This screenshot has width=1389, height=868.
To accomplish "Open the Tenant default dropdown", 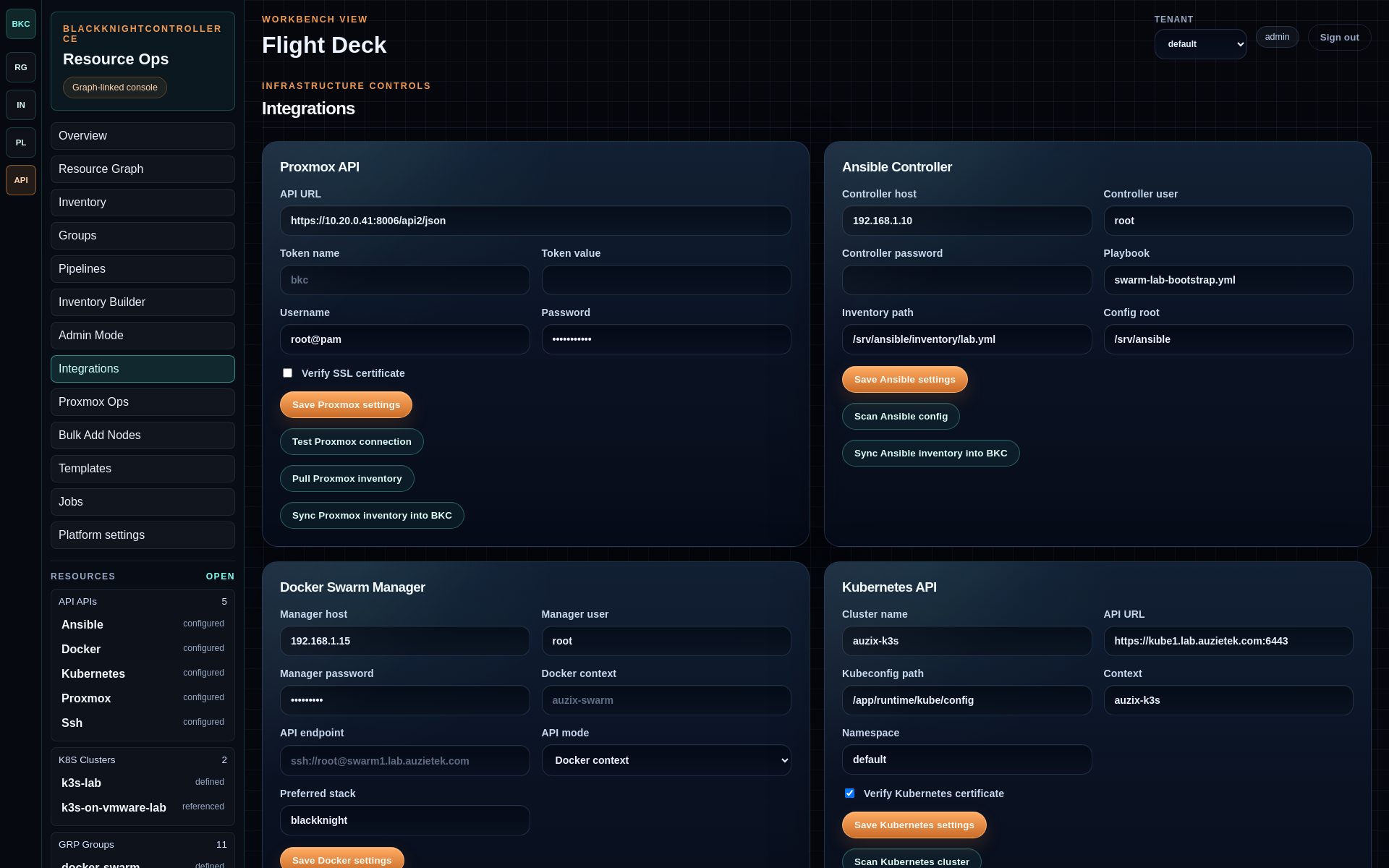I will coord(1200,44).
